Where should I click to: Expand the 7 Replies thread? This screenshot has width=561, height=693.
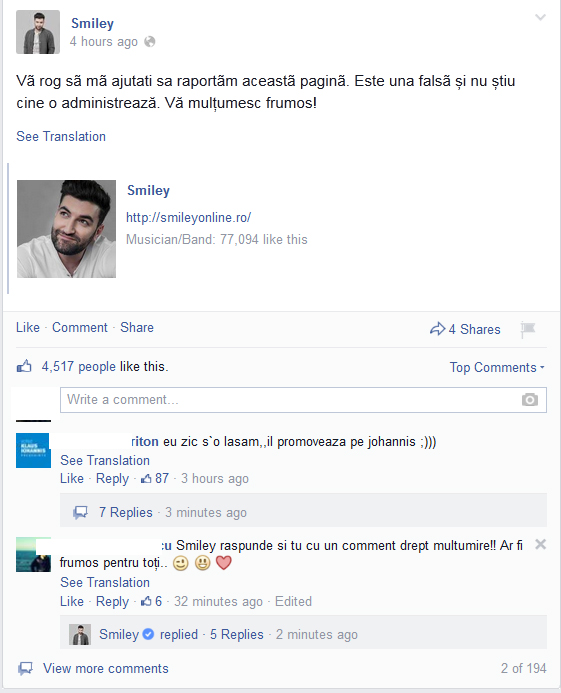(x=126, y=512)
